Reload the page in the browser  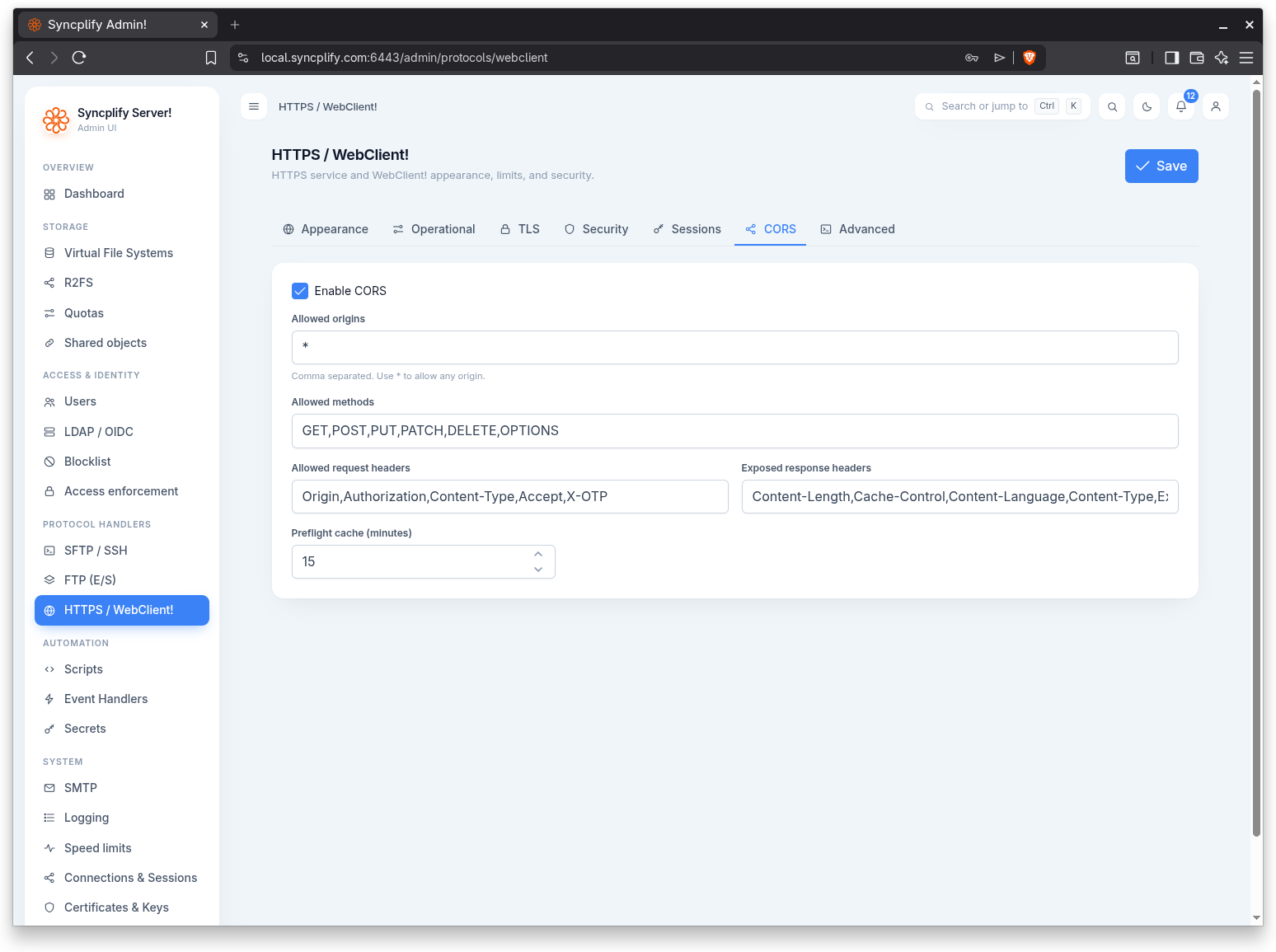pos(79,58)
